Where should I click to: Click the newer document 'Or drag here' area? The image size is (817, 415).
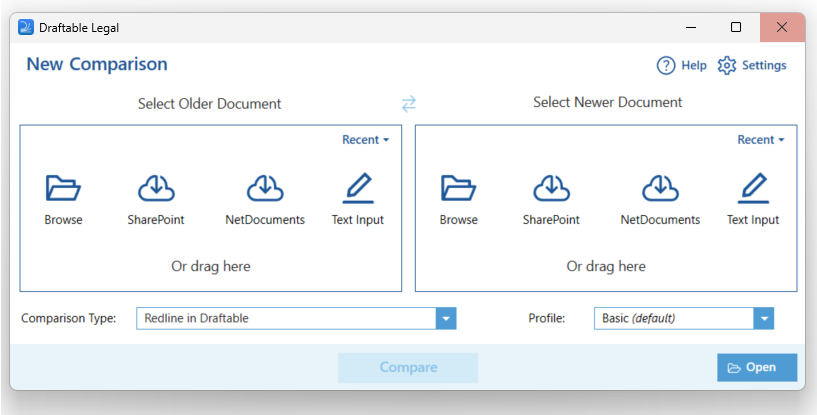pos(605,266)
